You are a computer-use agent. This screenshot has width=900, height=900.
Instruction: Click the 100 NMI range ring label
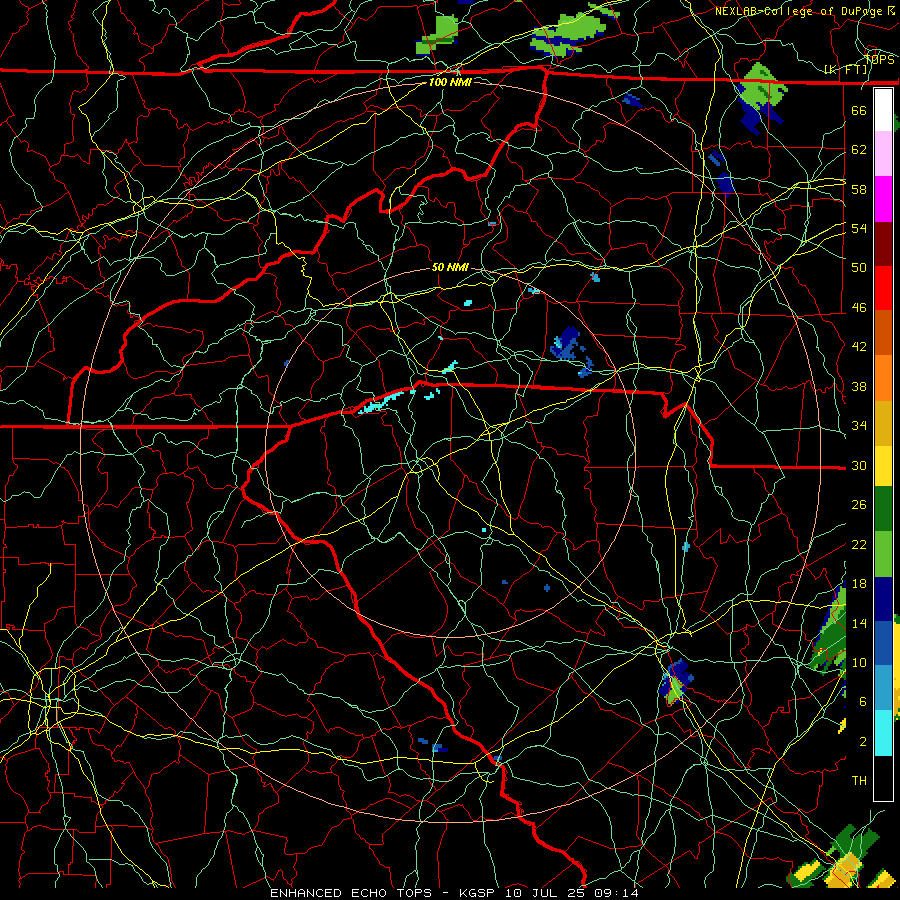click(450, 82)
